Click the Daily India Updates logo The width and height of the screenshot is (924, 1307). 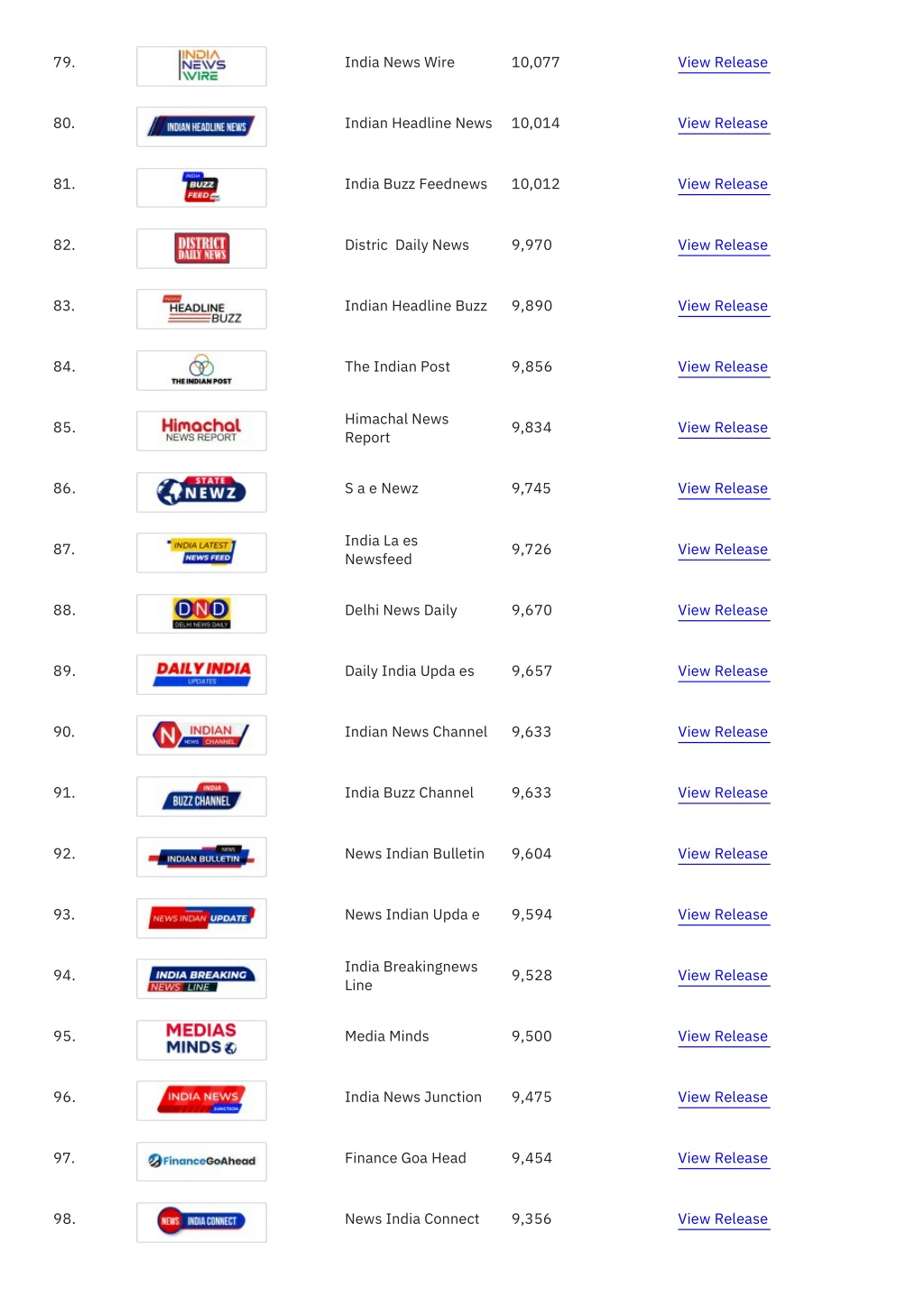(x=201, y=674)
